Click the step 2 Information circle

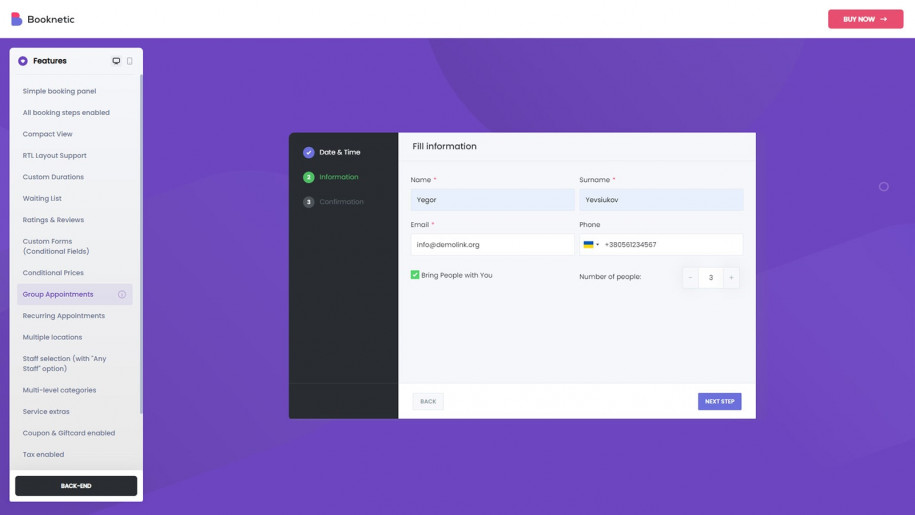click(308, 177)
